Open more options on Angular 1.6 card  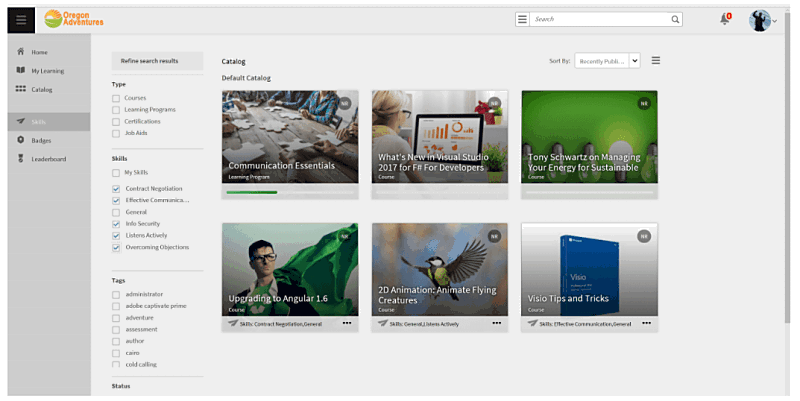[x=347, y=323]
